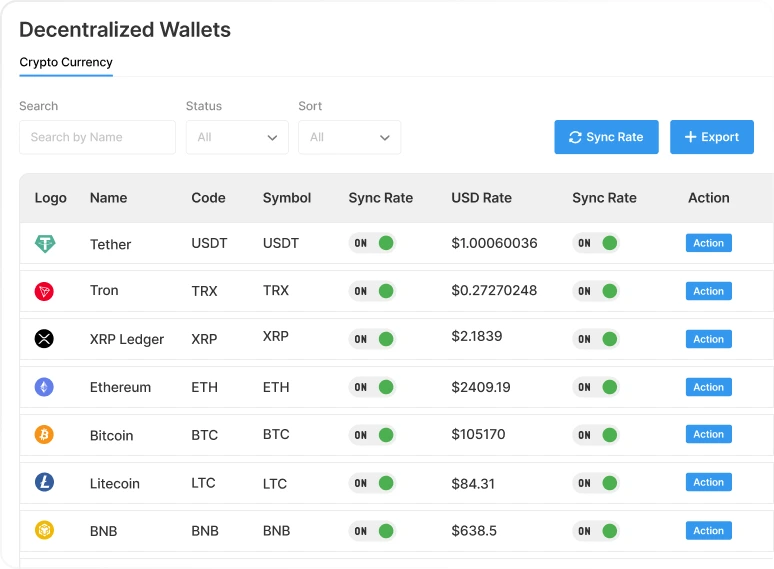The height and width of the screenshot is (569, 774).
Task: Click the Tether logo icon
Action: pos(44,243)
